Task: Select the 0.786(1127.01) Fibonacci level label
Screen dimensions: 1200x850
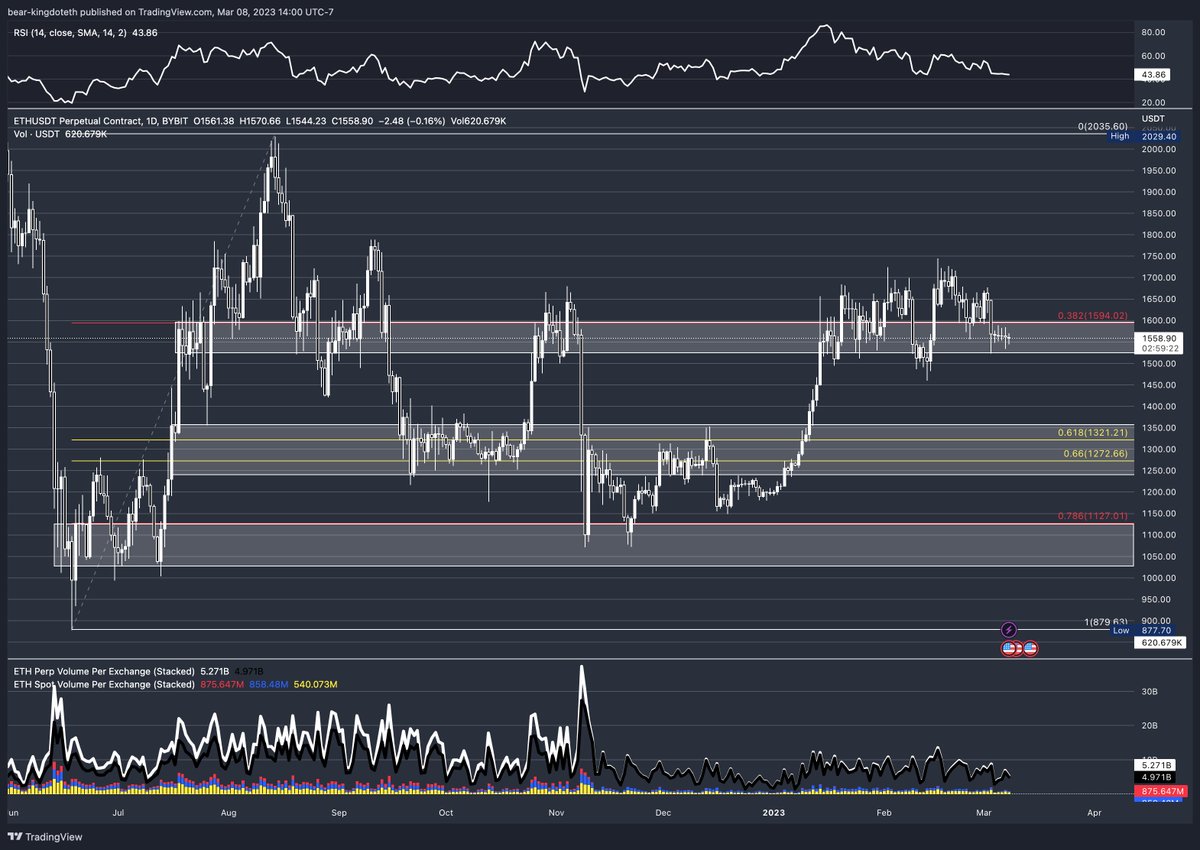Action: (x=1095, y=516)
